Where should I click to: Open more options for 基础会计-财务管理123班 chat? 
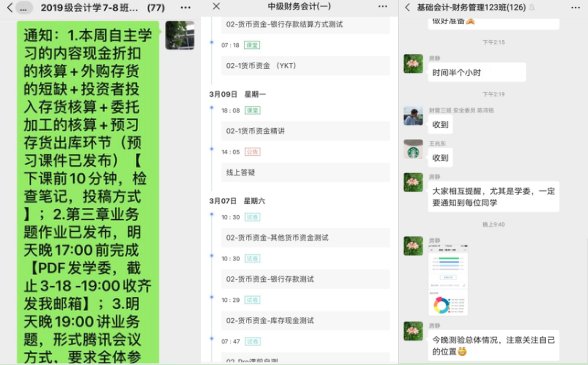(x=576, y=8)
